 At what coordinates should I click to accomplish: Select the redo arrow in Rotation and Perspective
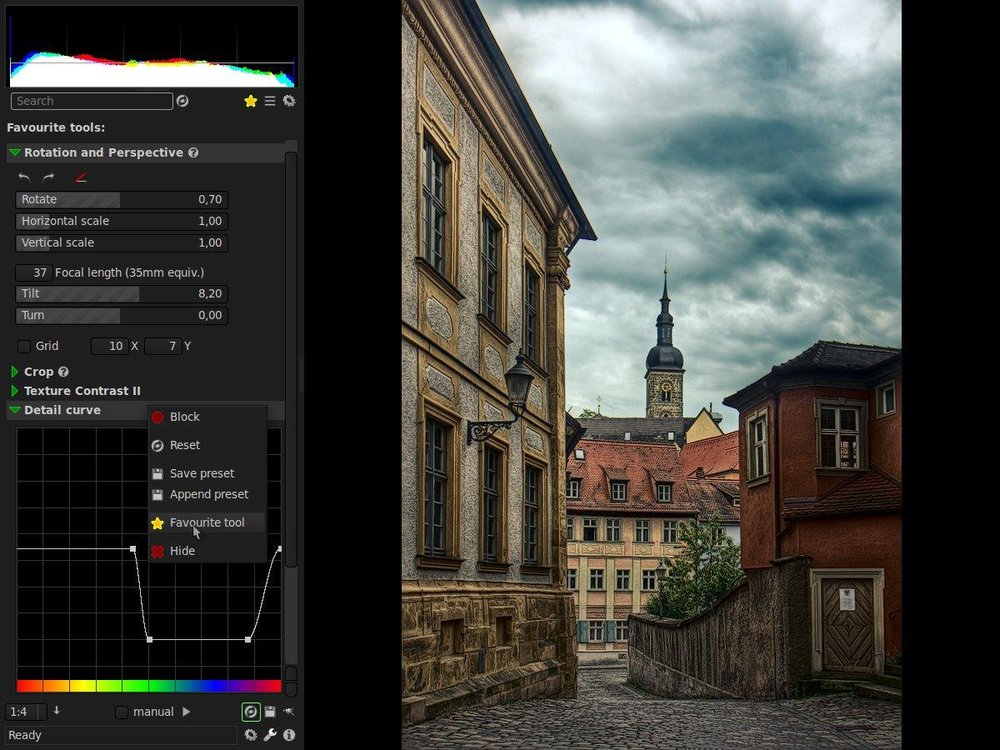(48, 177)
